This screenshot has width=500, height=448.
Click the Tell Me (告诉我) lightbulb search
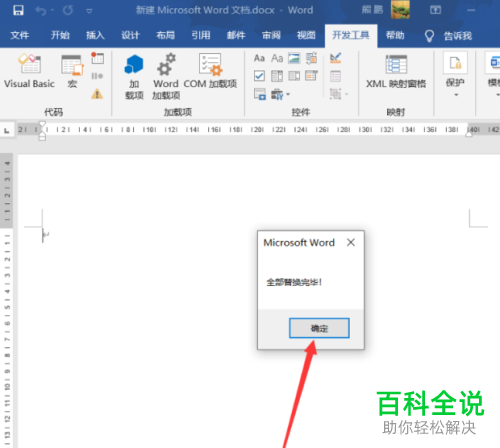tap(449, 36)
